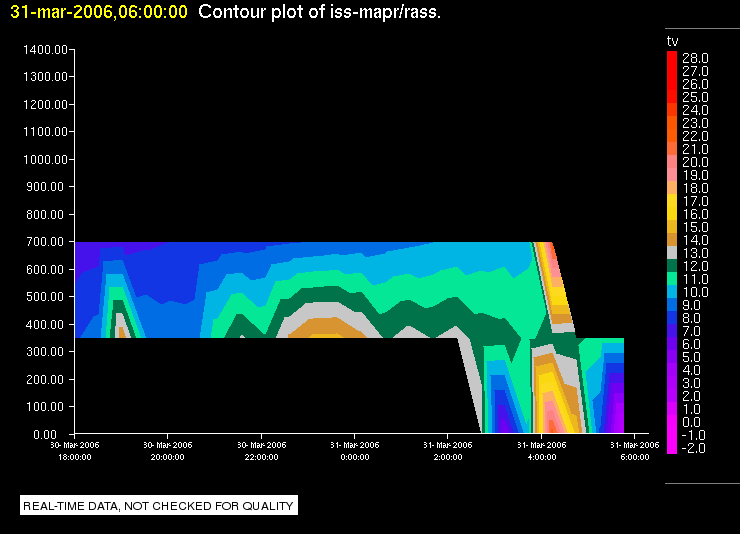This screenshot has width=740, height=534.
Task: Select the 27.0 value on color scale
Action: point(695,71)
